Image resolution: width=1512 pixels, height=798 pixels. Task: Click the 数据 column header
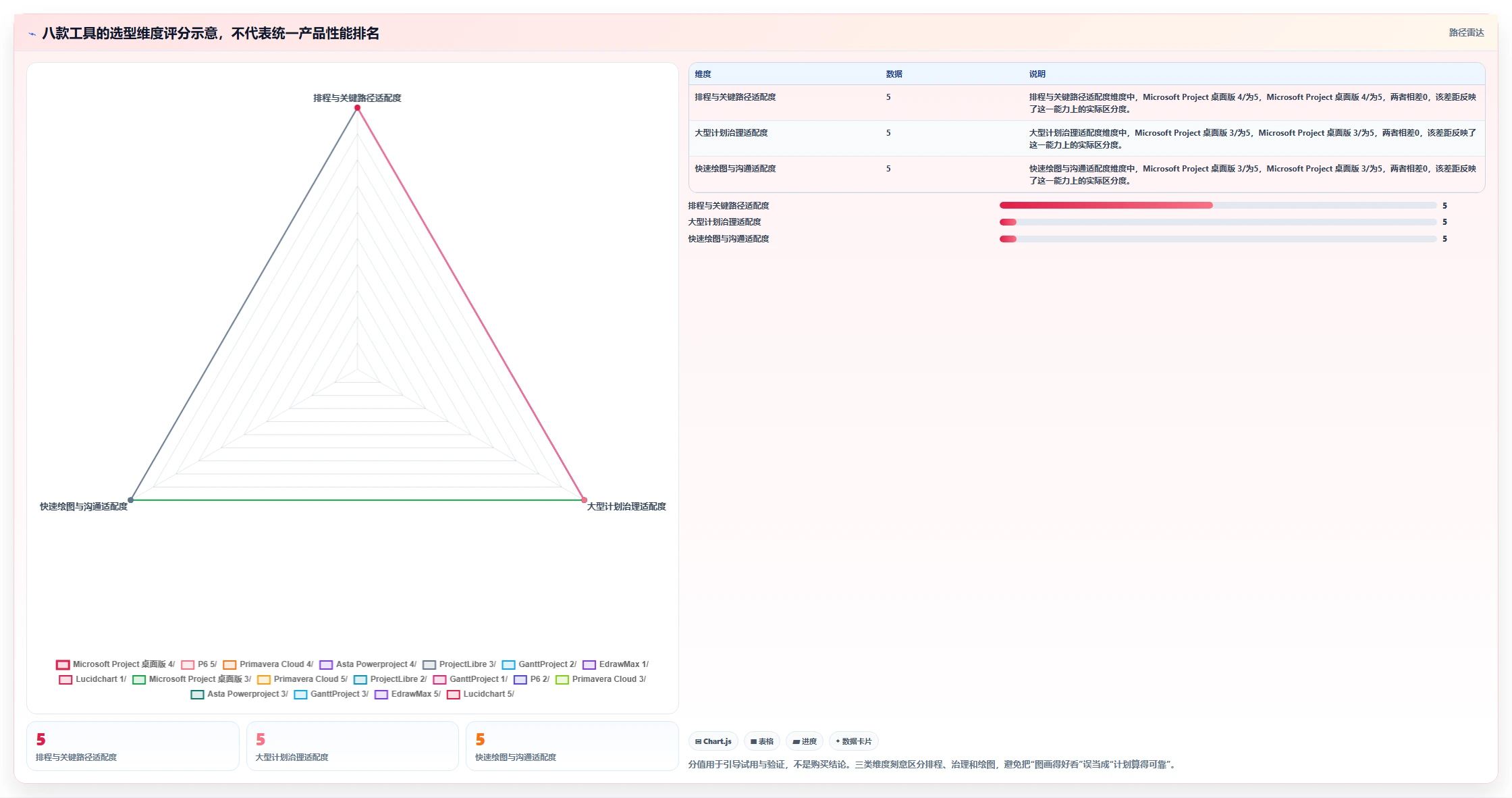894,74
